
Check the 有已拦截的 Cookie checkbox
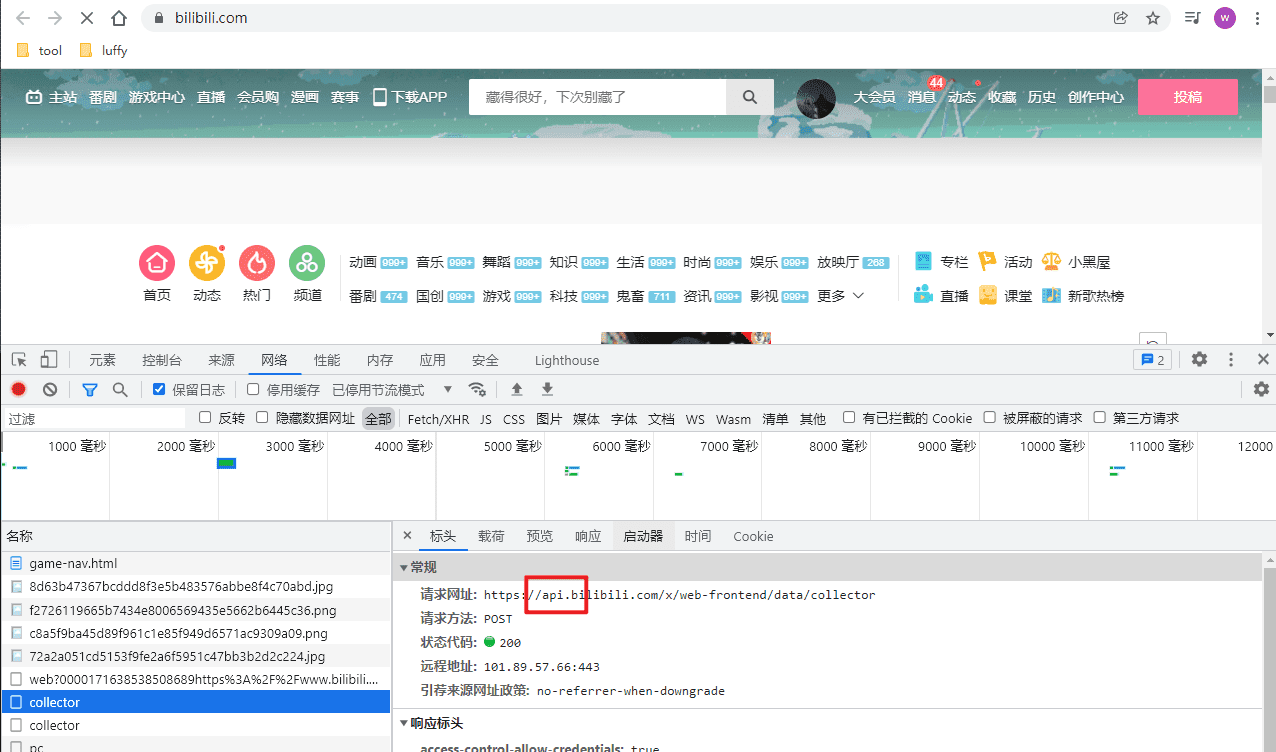click(x=849, y=417)
